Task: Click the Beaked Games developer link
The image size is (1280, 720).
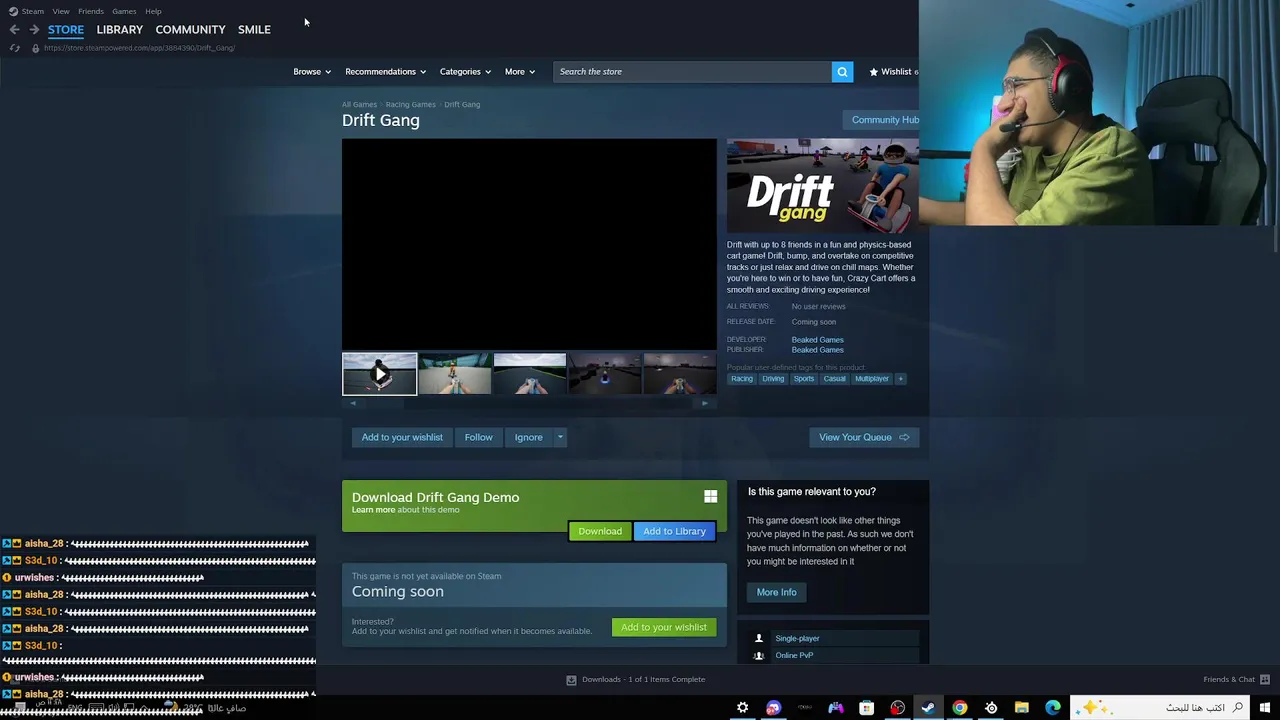Action: pyautogui.click(x=817, y=340)
